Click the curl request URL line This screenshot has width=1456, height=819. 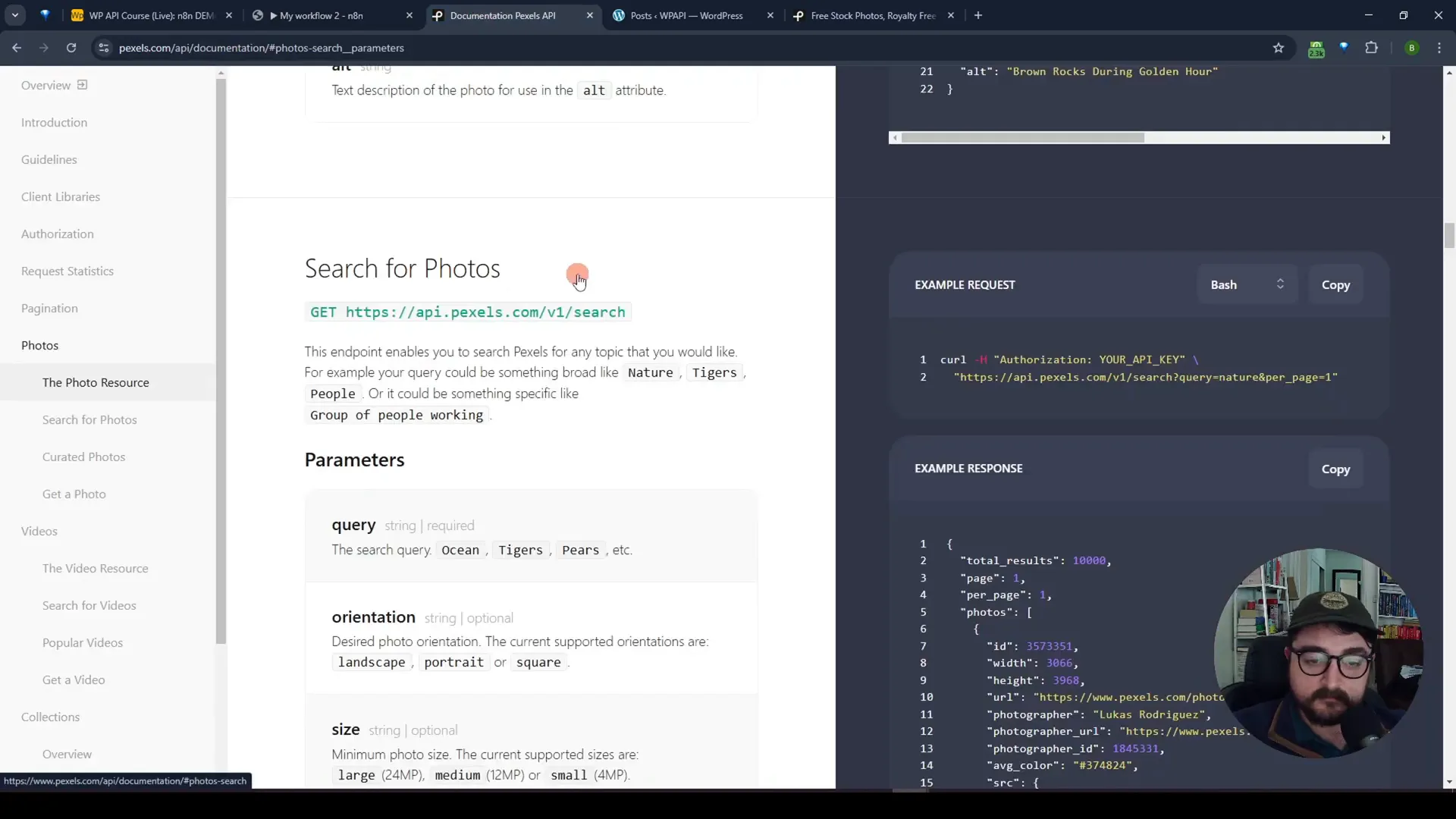(1145, 378)
